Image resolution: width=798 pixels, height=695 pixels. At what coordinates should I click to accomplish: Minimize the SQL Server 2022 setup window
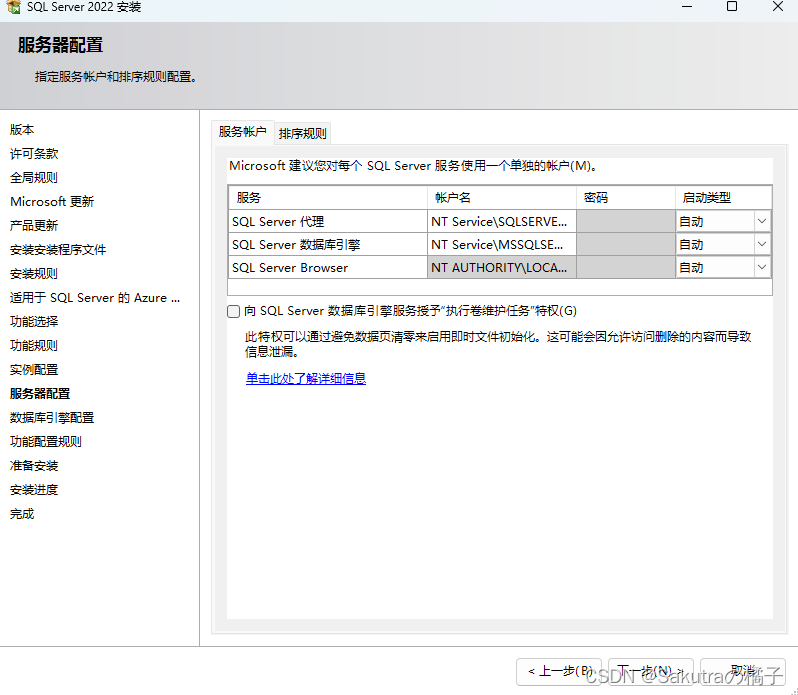click(x=687, y=7)
